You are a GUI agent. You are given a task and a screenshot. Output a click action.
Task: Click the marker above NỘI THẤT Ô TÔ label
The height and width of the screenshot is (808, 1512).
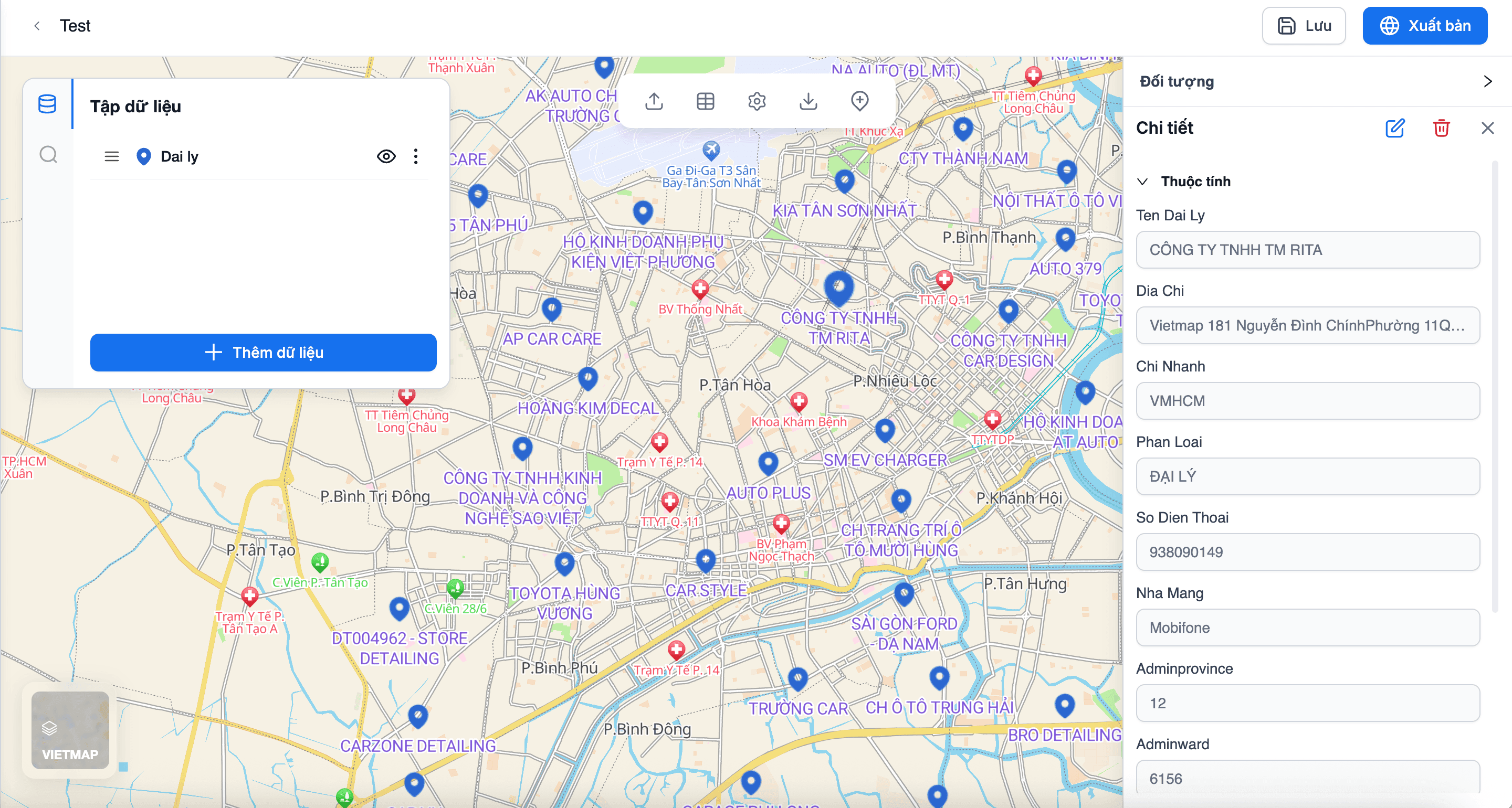tap(1066, 172)
